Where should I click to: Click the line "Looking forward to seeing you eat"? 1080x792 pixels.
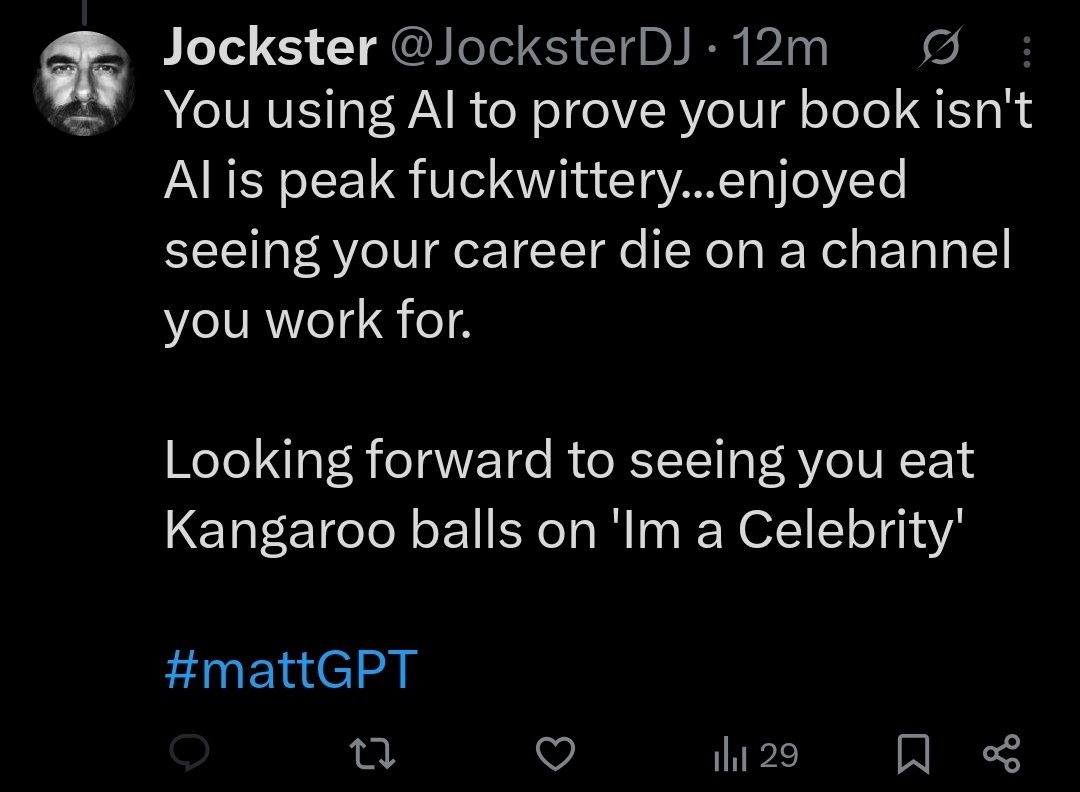pyautogui.click(x=569, y=461)
